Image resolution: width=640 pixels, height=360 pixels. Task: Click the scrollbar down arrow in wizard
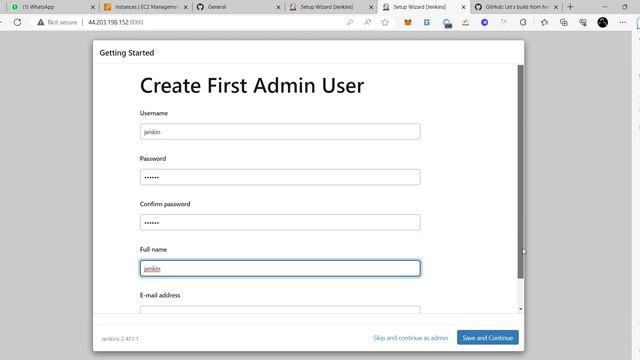pos(520,309)
